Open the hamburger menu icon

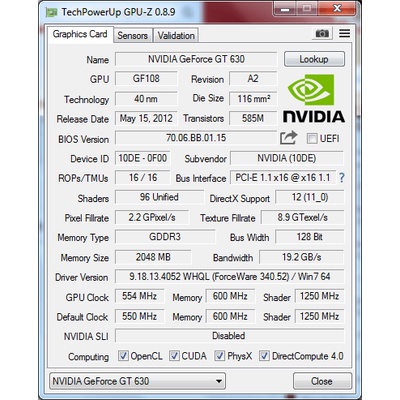tap(344, 33)
